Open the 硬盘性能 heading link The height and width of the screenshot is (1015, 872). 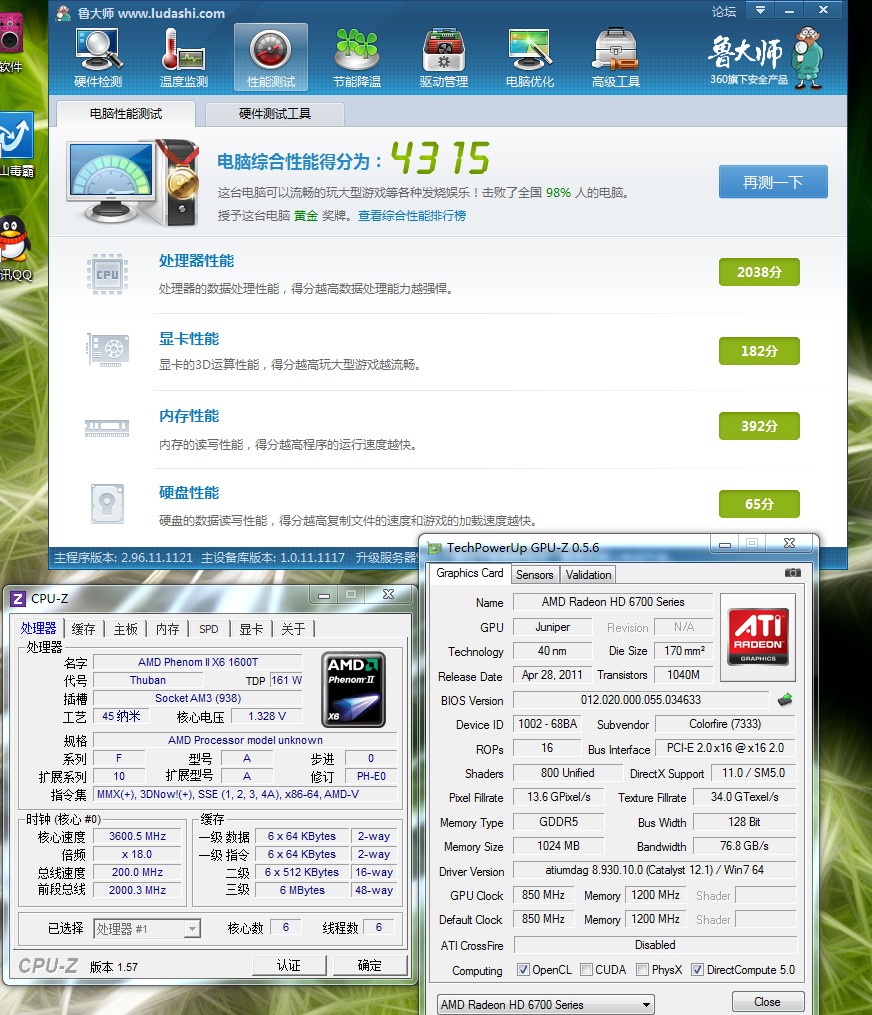189,493
